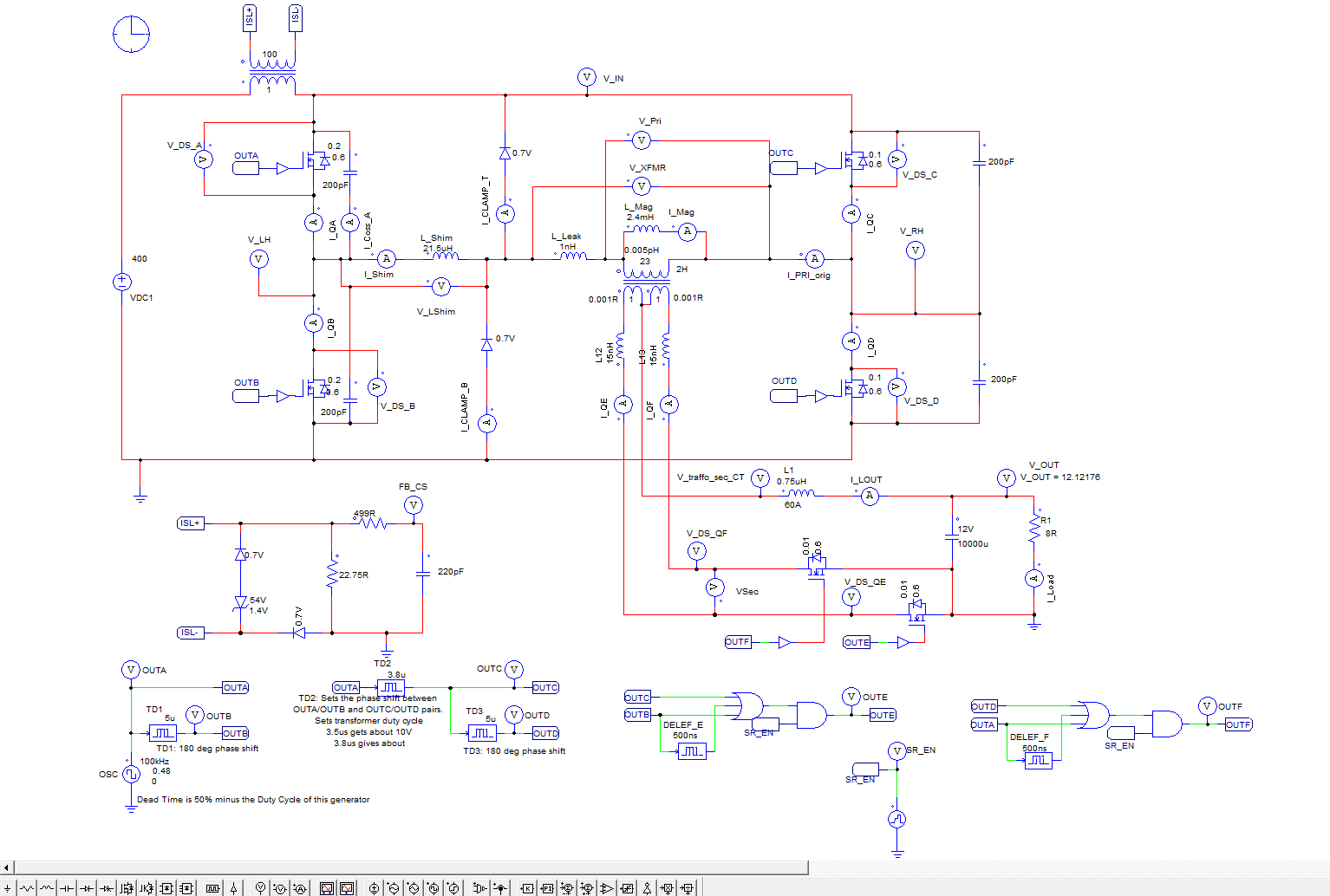This screenshot has height=896, width=1330.
Task: Select the proportional K block tool
Action: (x=527, y=887)
